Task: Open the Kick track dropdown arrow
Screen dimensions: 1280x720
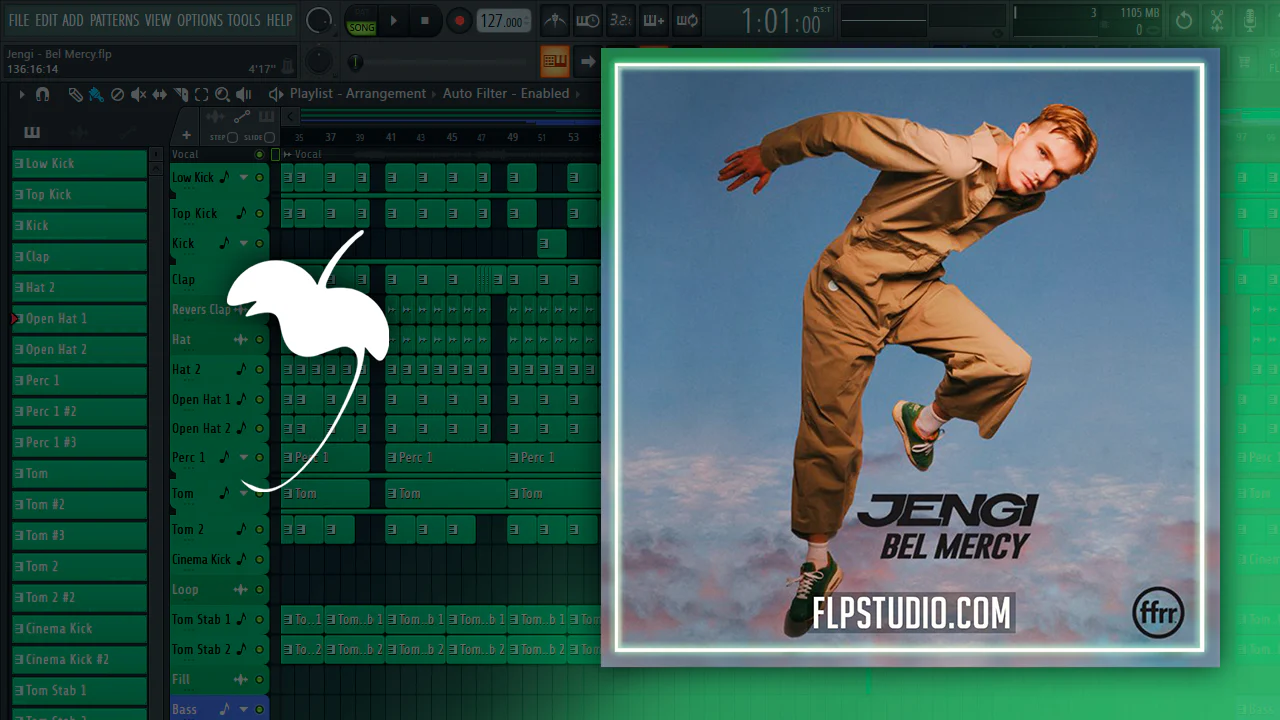Action: pyautogui.click(x=243, y=243)
